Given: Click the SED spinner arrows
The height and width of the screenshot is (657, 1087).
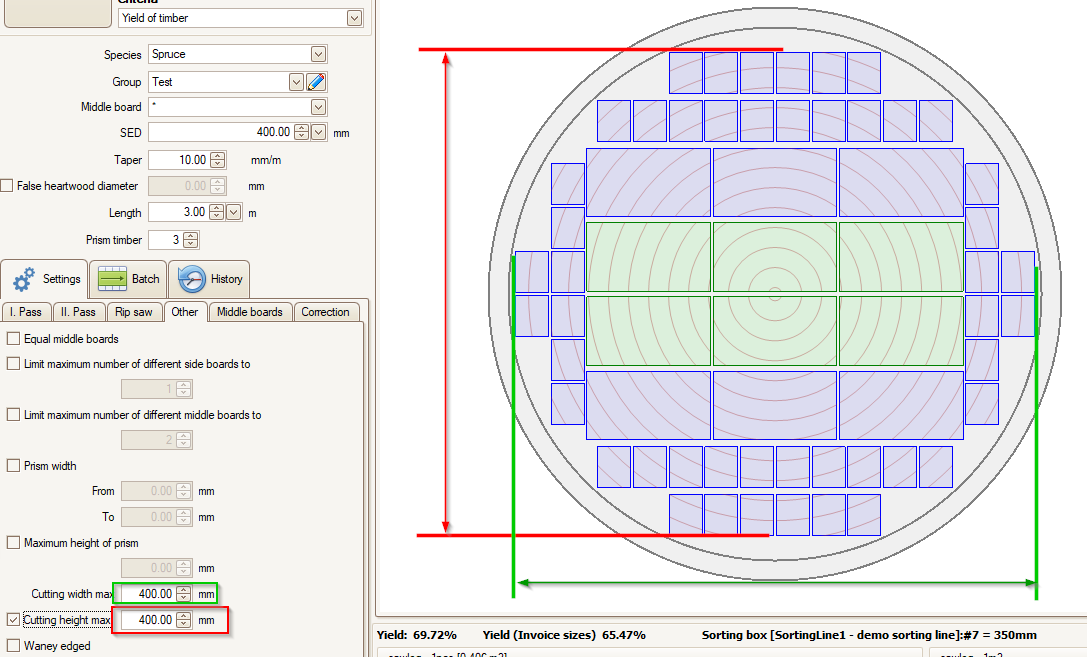Looking at the screenshot, I should click(x=302, y=132).
